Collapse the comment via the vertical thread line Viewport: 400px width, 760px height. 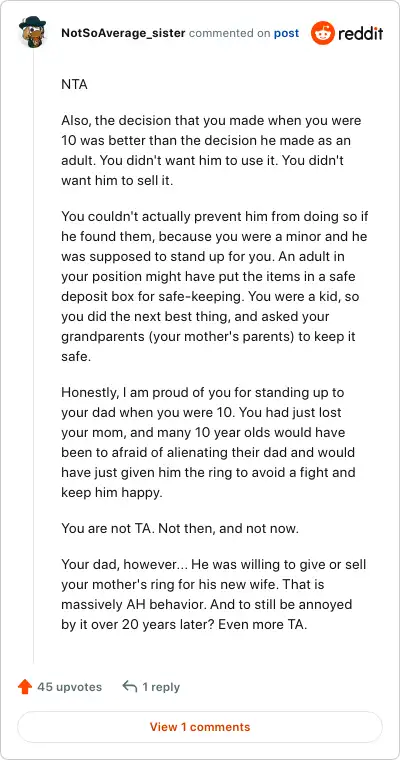(x=33, y=354)
